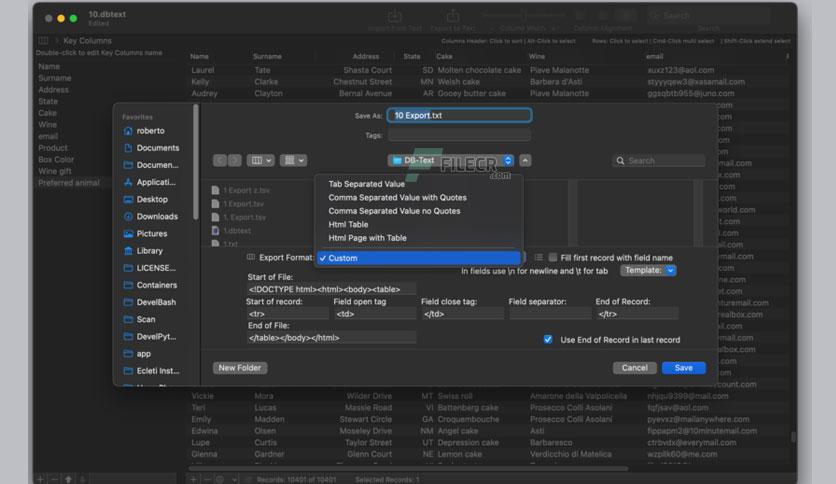Open the Scan folder in the sidebar

(x=140, y=319)
